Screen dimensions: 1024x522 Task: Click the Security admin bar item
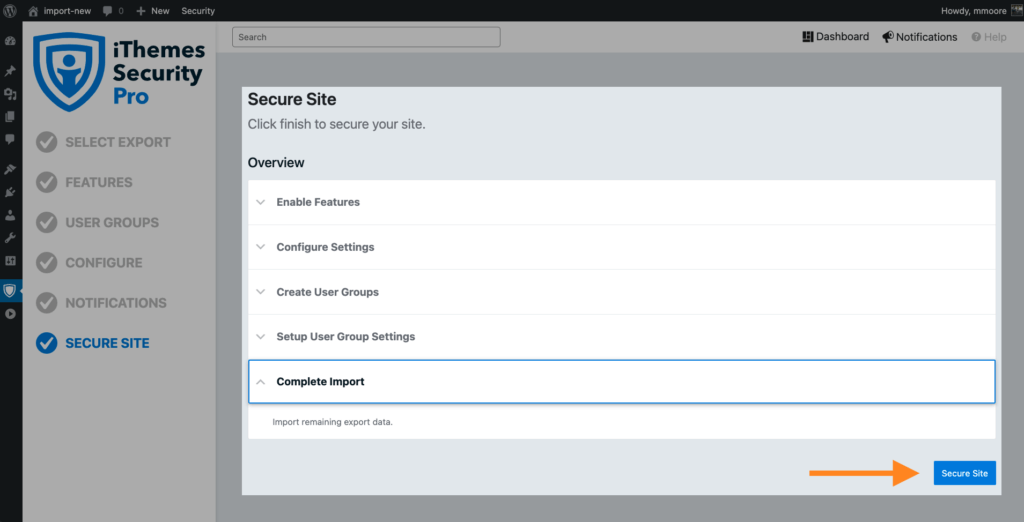click(x=198, y=11)
